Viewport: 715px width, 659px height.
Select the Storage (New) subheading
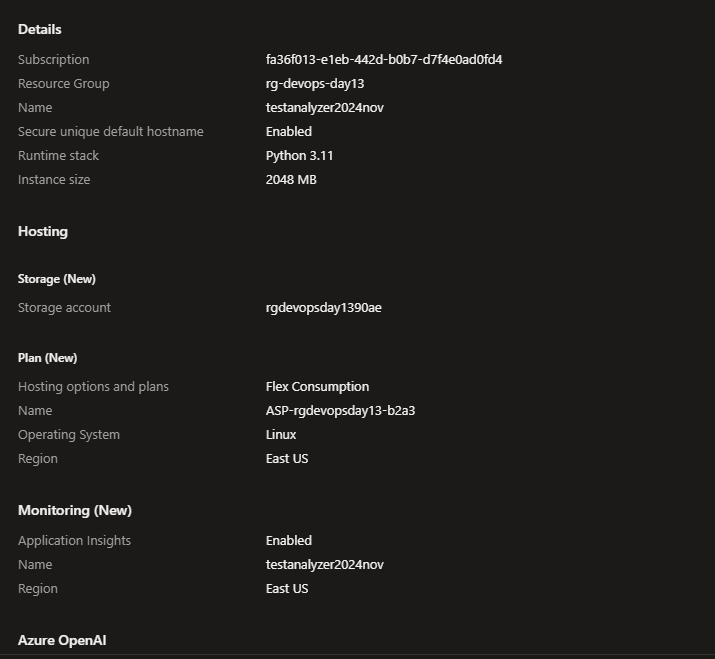pyautogui.click(x=57, y=279)
